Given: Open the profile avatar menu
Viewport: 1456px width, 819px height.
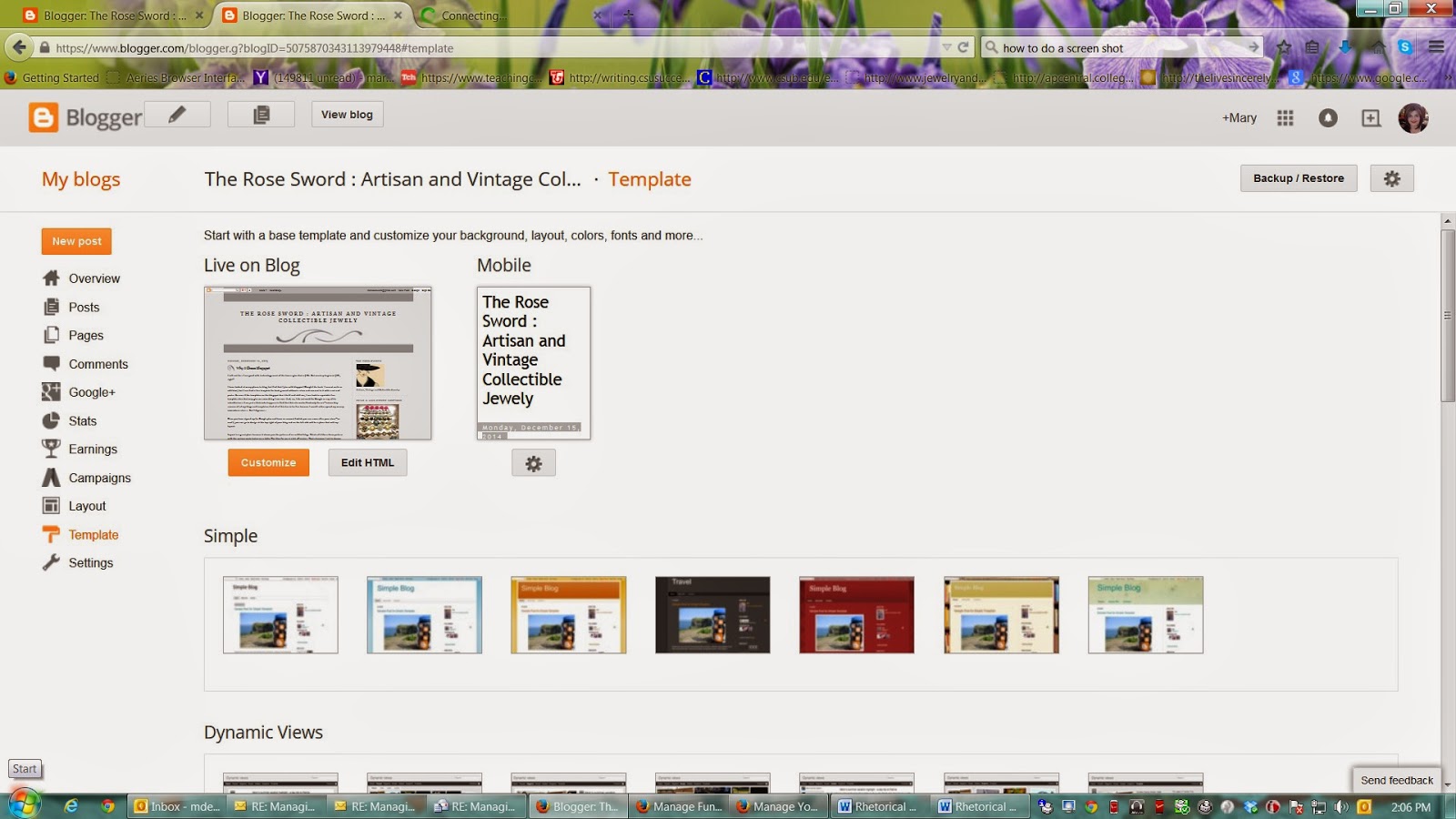Looking at the screenshot, I should (1413, 117).
